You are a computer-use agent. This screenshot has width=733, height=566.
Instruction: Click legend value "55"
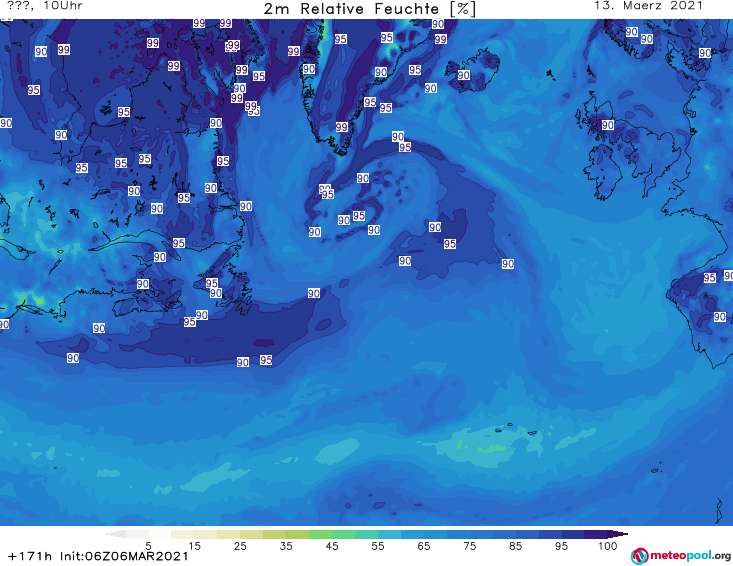coord(378,546)
